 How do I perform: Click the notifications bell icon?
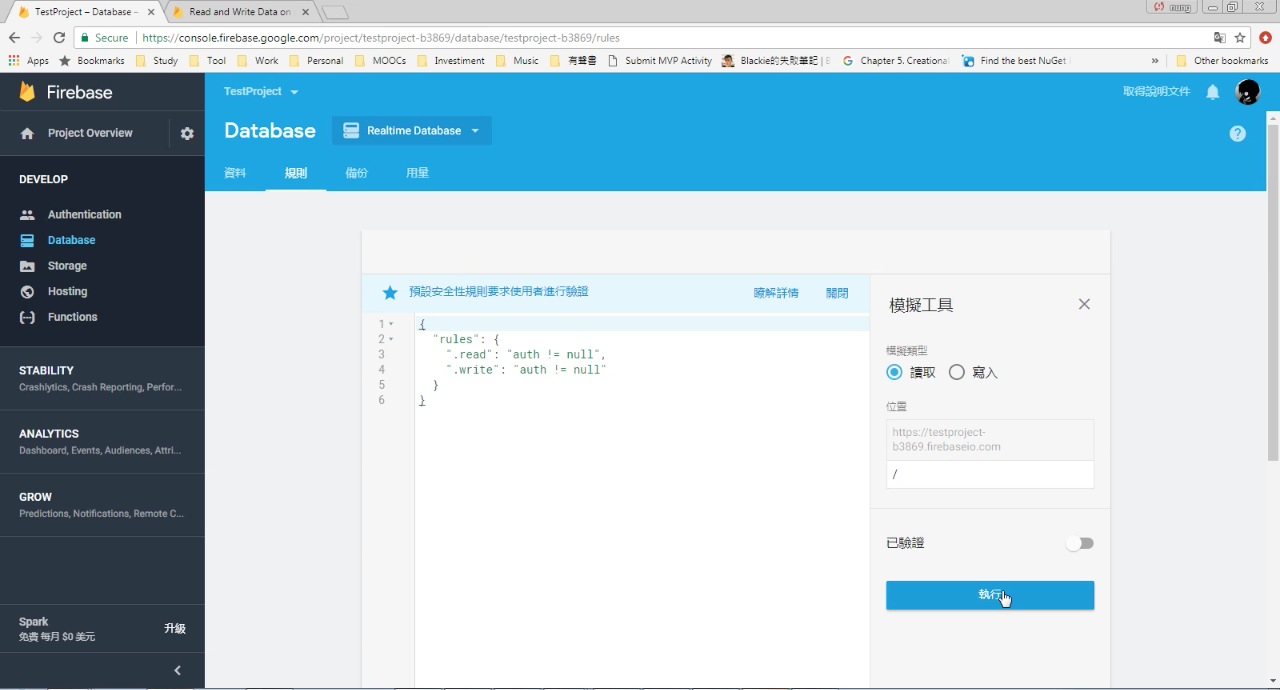click(1213, 92)
